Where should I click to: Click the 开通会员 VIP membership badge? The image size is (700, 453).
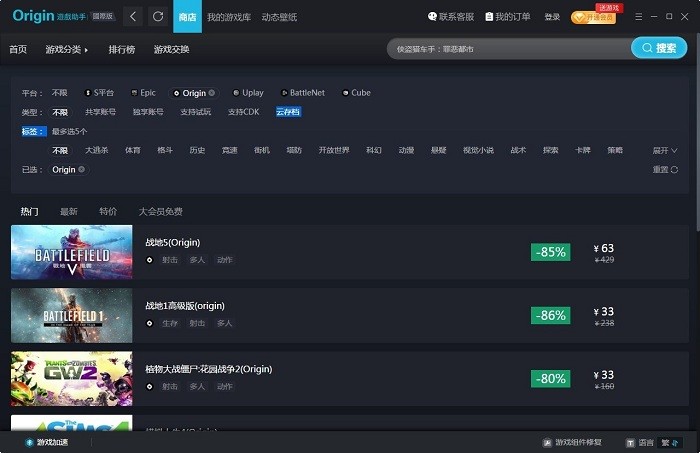(x=593, y=17)
